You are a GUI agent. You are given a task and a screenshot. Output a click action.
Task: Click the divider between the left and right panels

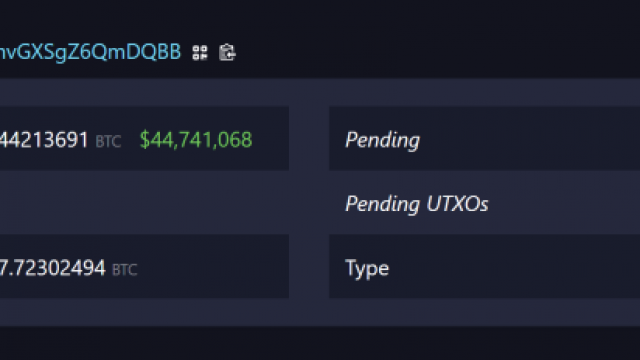click(x=309, y=202)
